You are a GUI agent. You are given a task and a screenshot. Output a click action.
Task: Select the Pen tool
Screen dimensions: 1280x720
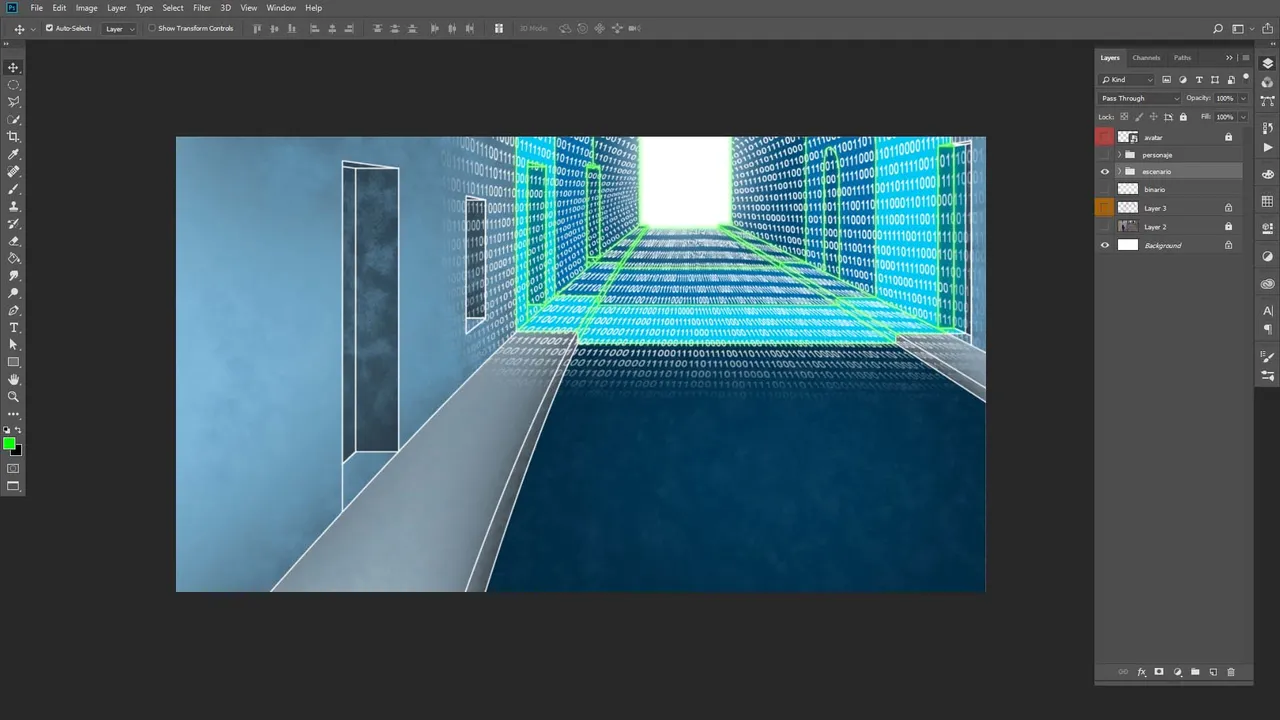point(13,311)
